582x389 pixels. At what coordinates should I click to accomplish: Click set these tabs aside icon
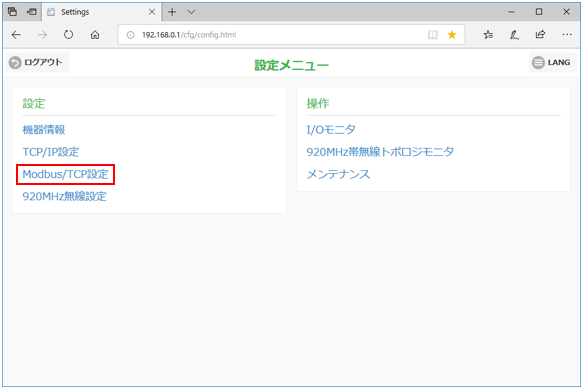pos(32,12)
